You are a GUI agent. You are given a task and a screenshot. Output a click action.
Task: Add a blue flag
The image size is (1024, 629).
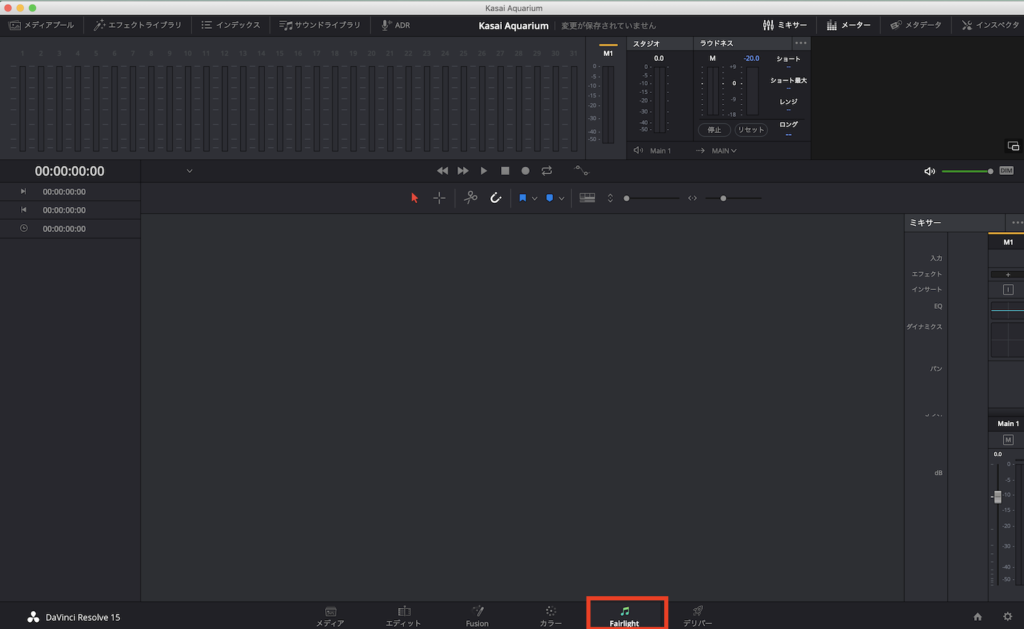[x=522, y=198]
